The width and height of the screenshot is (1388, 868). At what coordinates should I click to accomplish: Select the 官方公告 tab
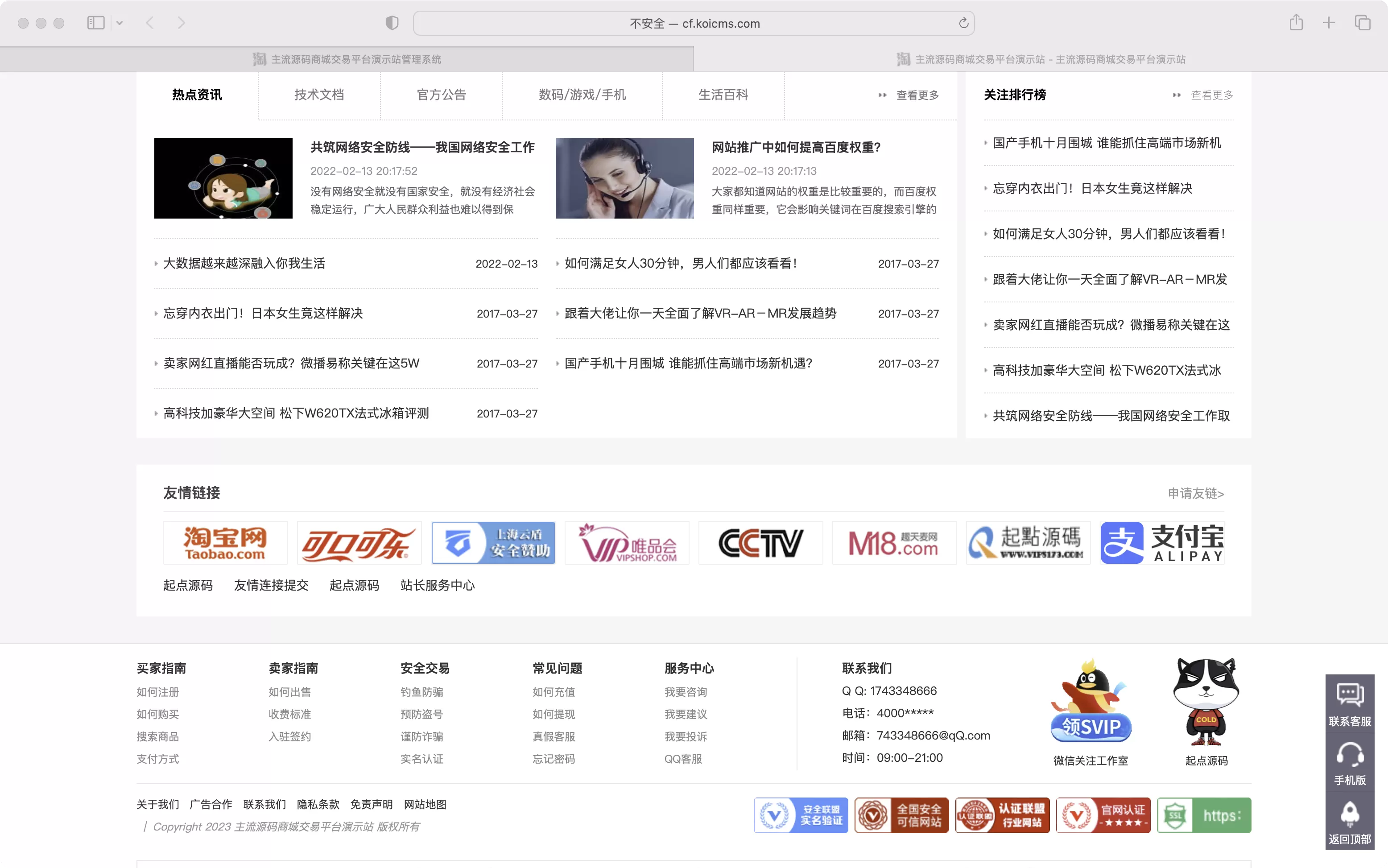coord(442,95)
